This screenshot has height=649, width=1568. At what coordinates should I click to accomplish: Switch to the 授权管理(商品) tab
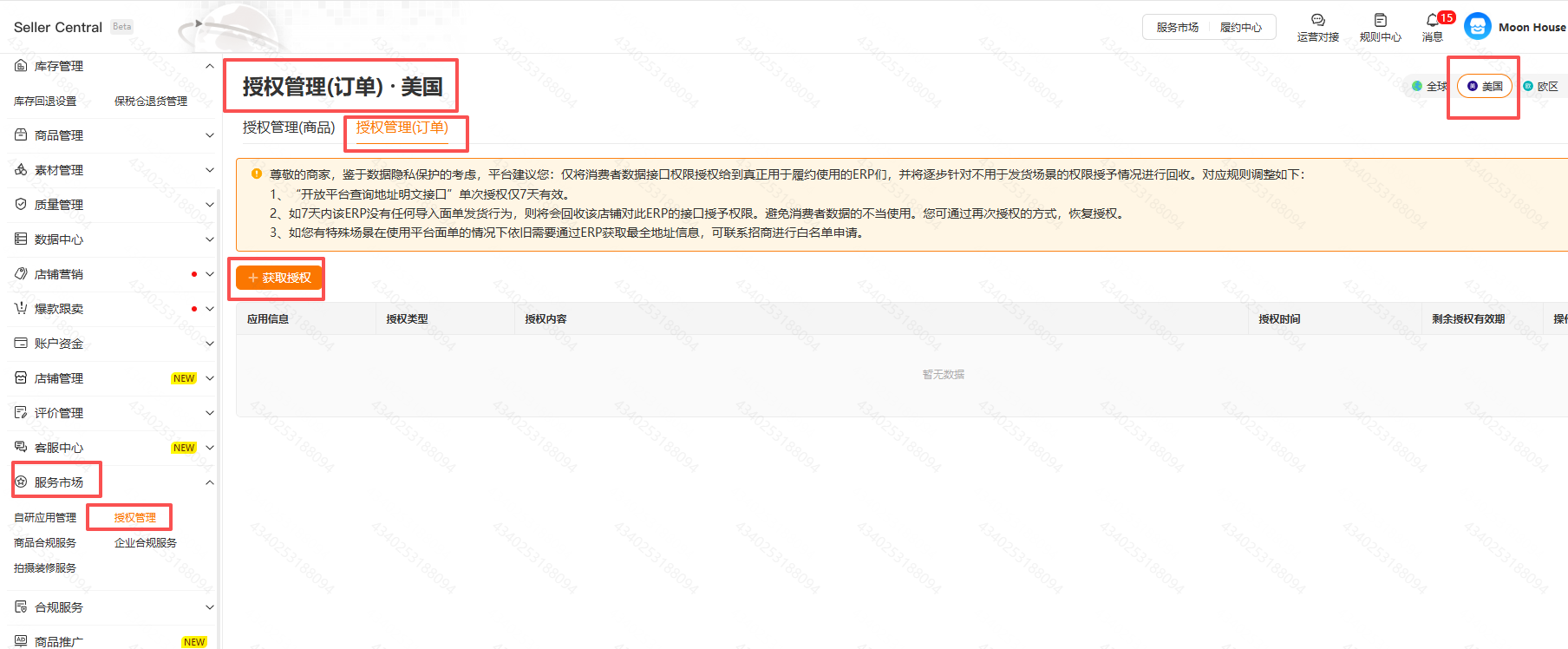tap(288, 128)
